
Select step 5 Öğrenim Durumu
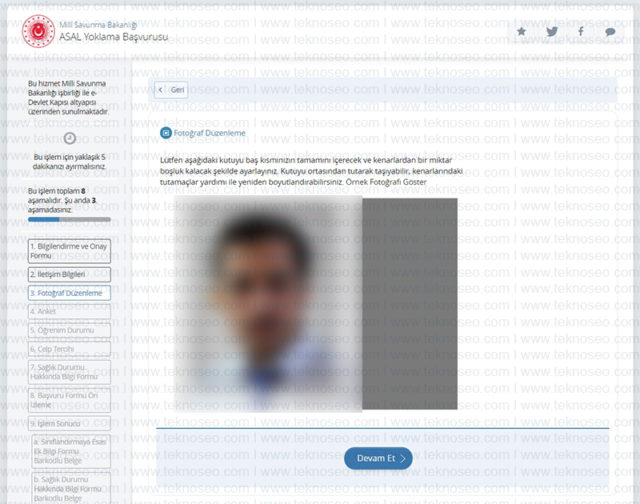69,330
